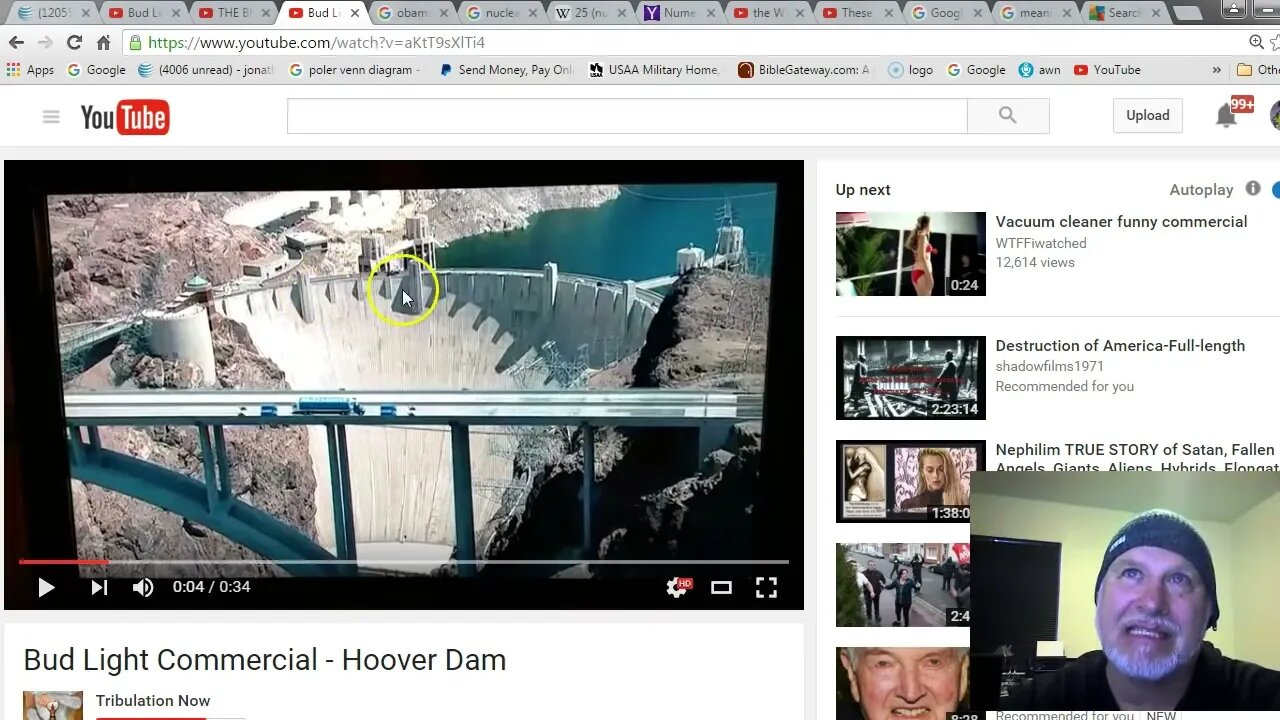Screen dimensions: 1280x720
Task: Open Destruction of America thumbnail
Action: tap(911, 378)
